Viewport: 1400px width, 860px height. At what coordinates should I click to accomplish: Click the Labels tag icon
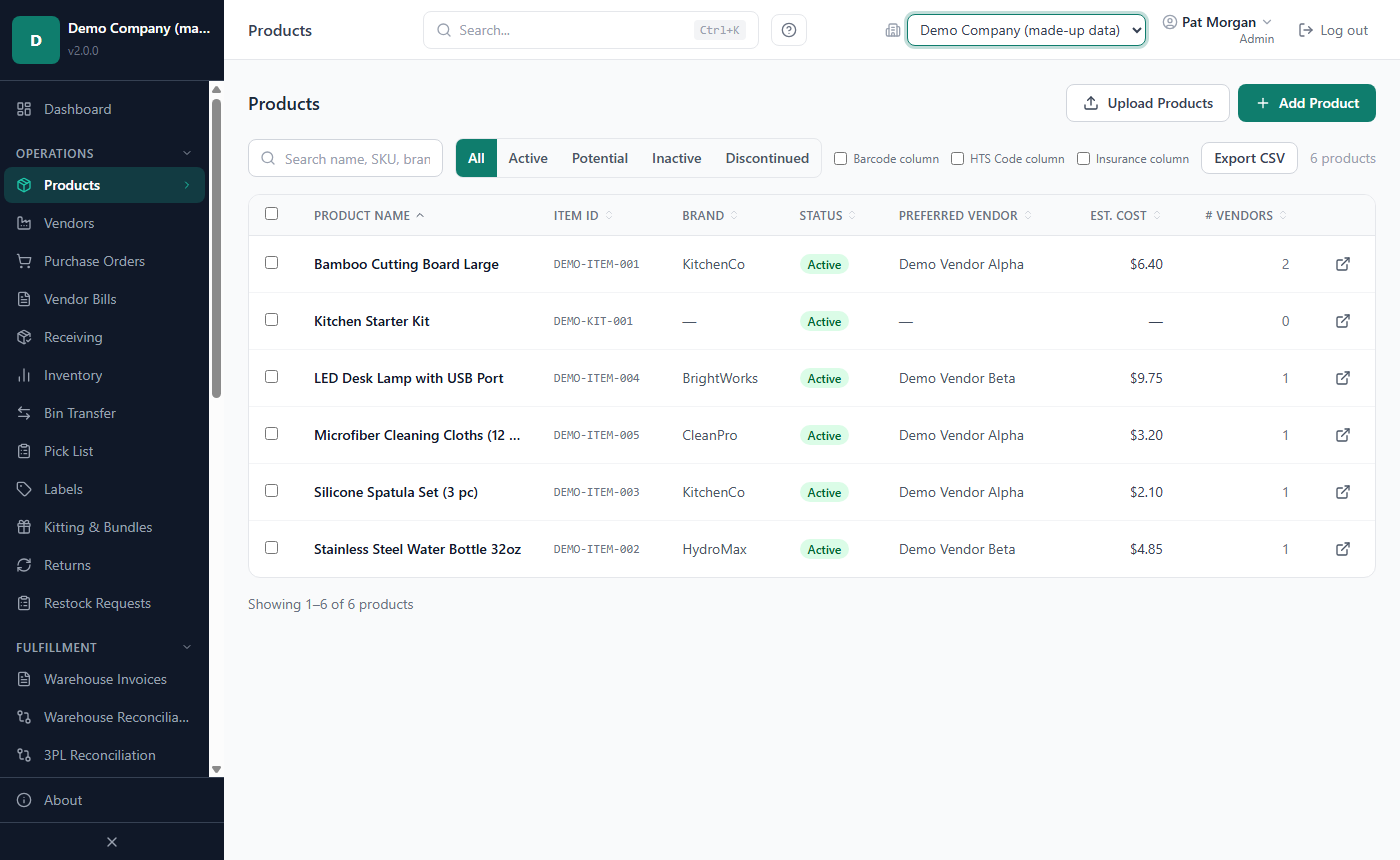coord(24,489)
